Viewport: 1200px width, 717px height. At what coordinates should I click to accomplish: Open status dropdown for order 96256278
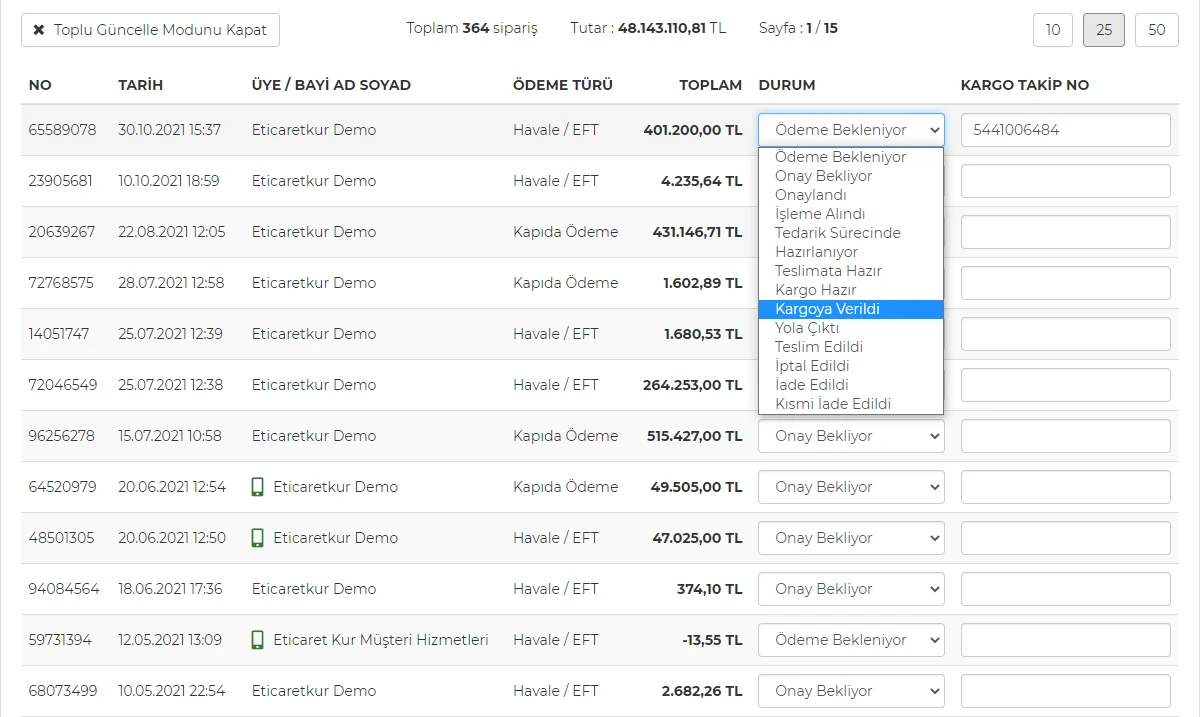pyautogui.click(x=850, y=436)
